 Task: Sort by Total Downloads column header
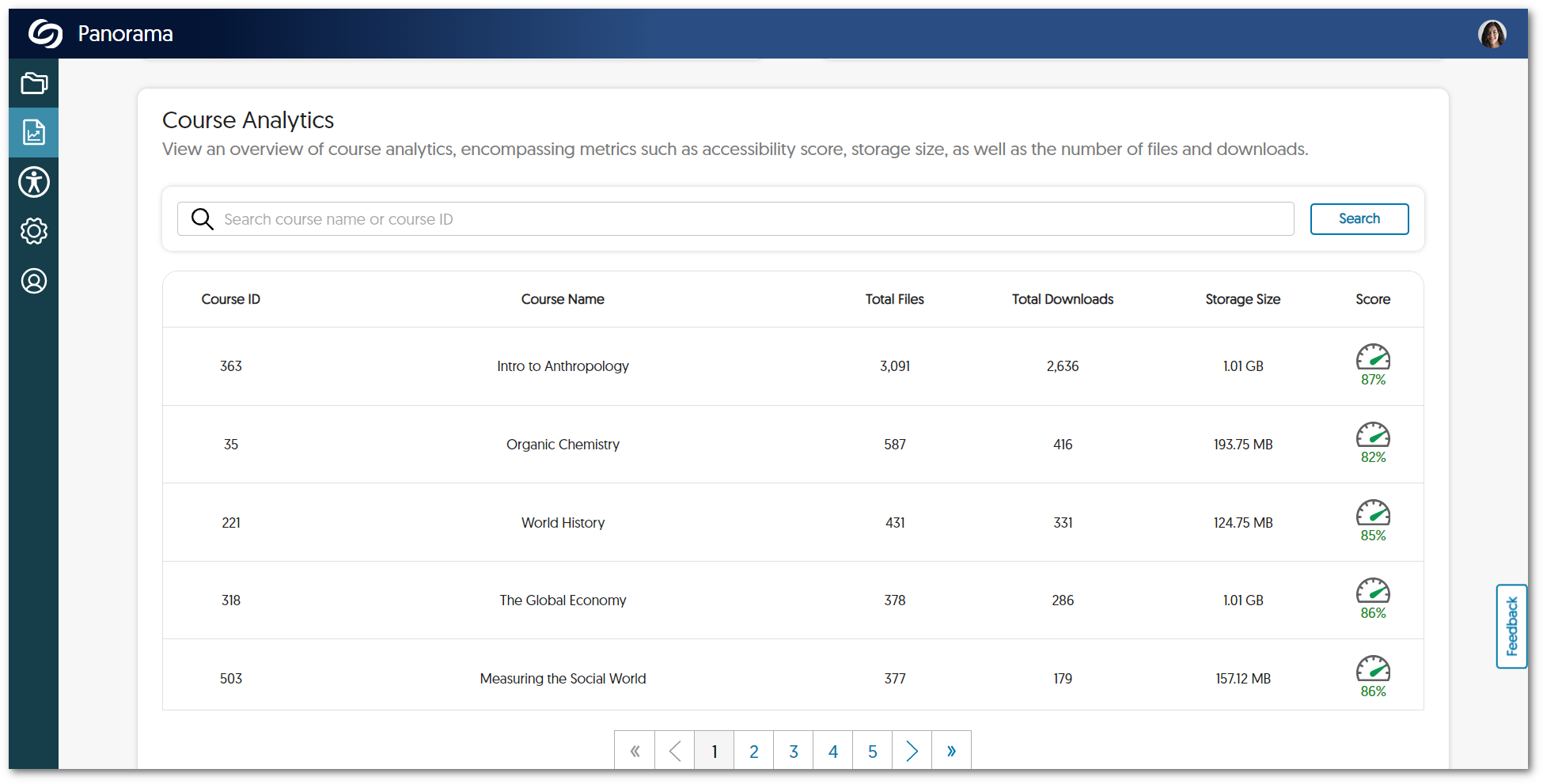(1062, 299)
